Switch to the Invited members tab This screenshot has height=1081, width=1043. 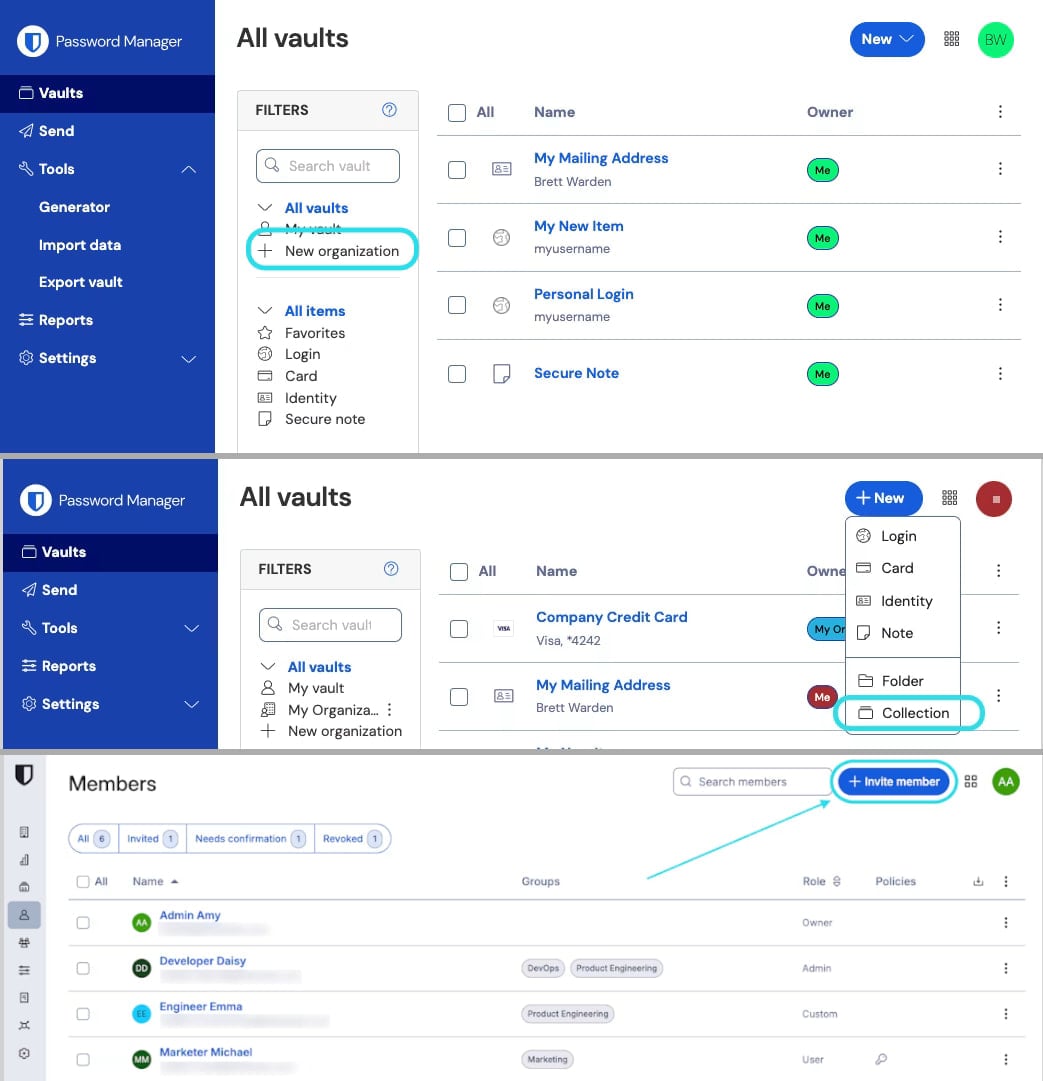pyautogui.click(x=150, y=839)
